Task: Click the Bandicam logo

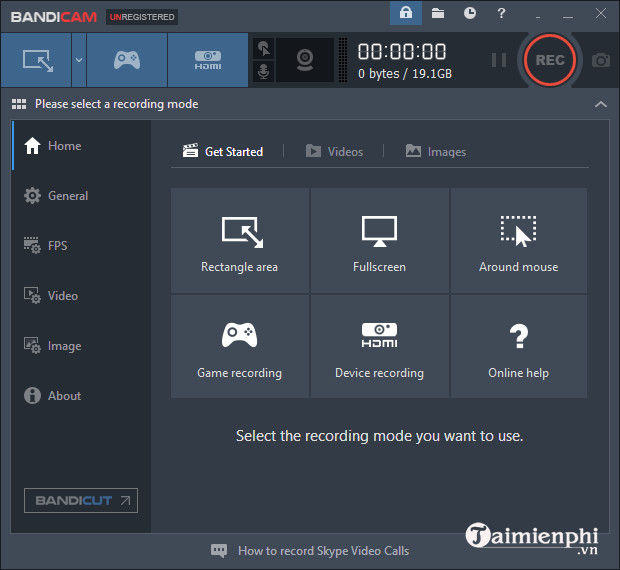Action: pos(54,17)
